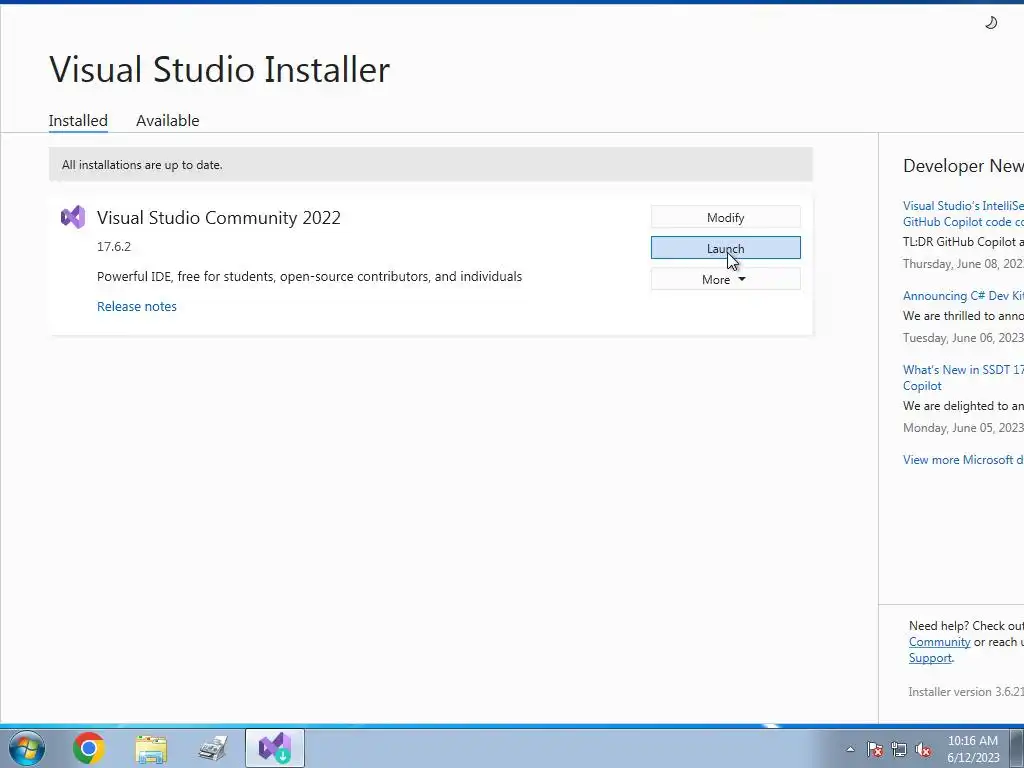Open the Windows Start menu orb
The width and height of the screenshot is (1024, 768).
click(x=27, y=748)
